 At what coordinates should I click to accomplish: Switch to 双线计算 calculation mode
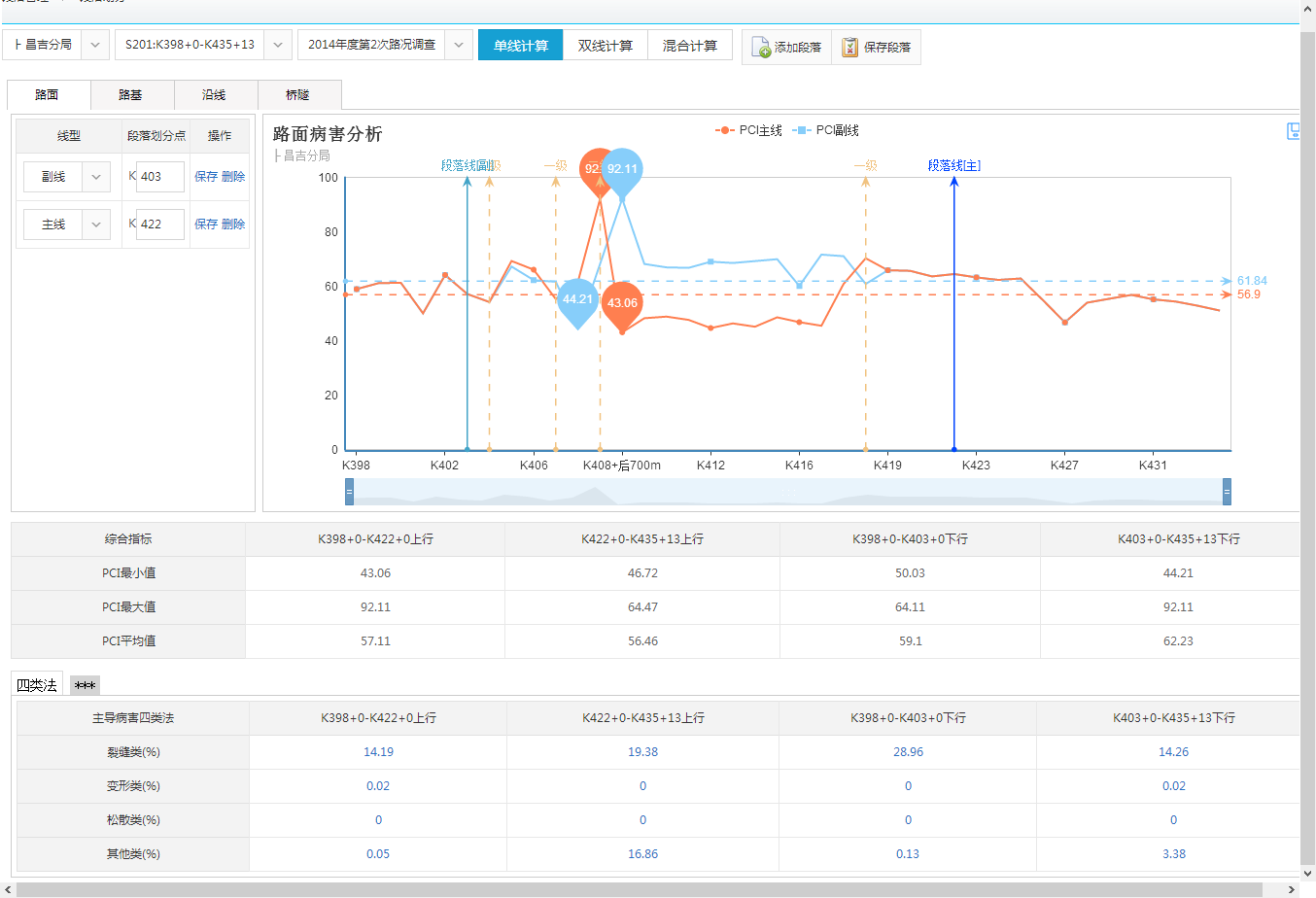[605, 46]
